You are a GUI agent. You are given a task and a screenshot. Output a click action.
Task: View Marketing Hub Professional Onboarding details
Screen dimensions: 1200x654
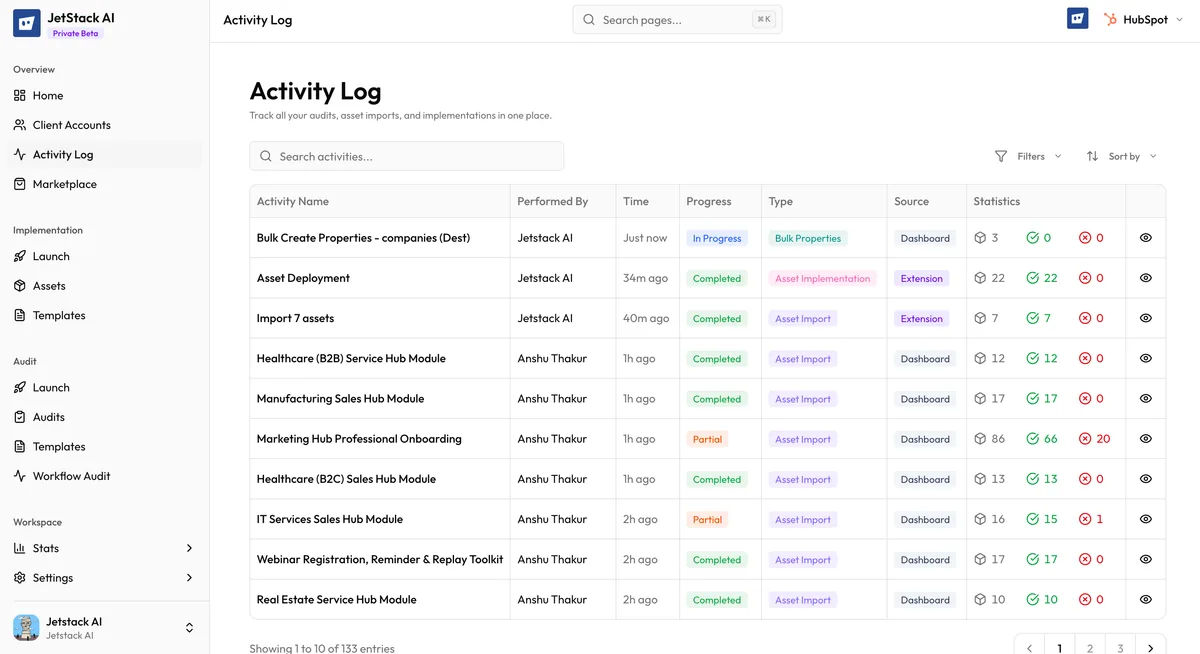click(1145, 438)
